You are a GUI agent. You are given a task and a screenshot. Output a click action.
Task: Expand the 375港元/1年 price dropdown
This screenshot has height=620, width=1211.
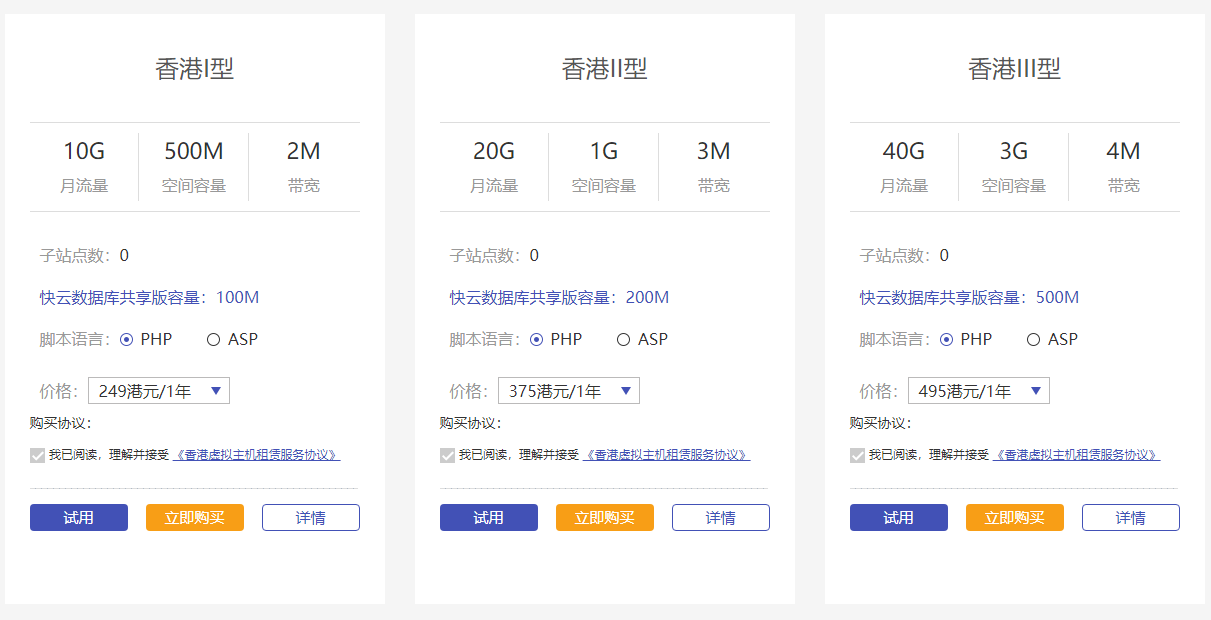(x=569, y=391)
